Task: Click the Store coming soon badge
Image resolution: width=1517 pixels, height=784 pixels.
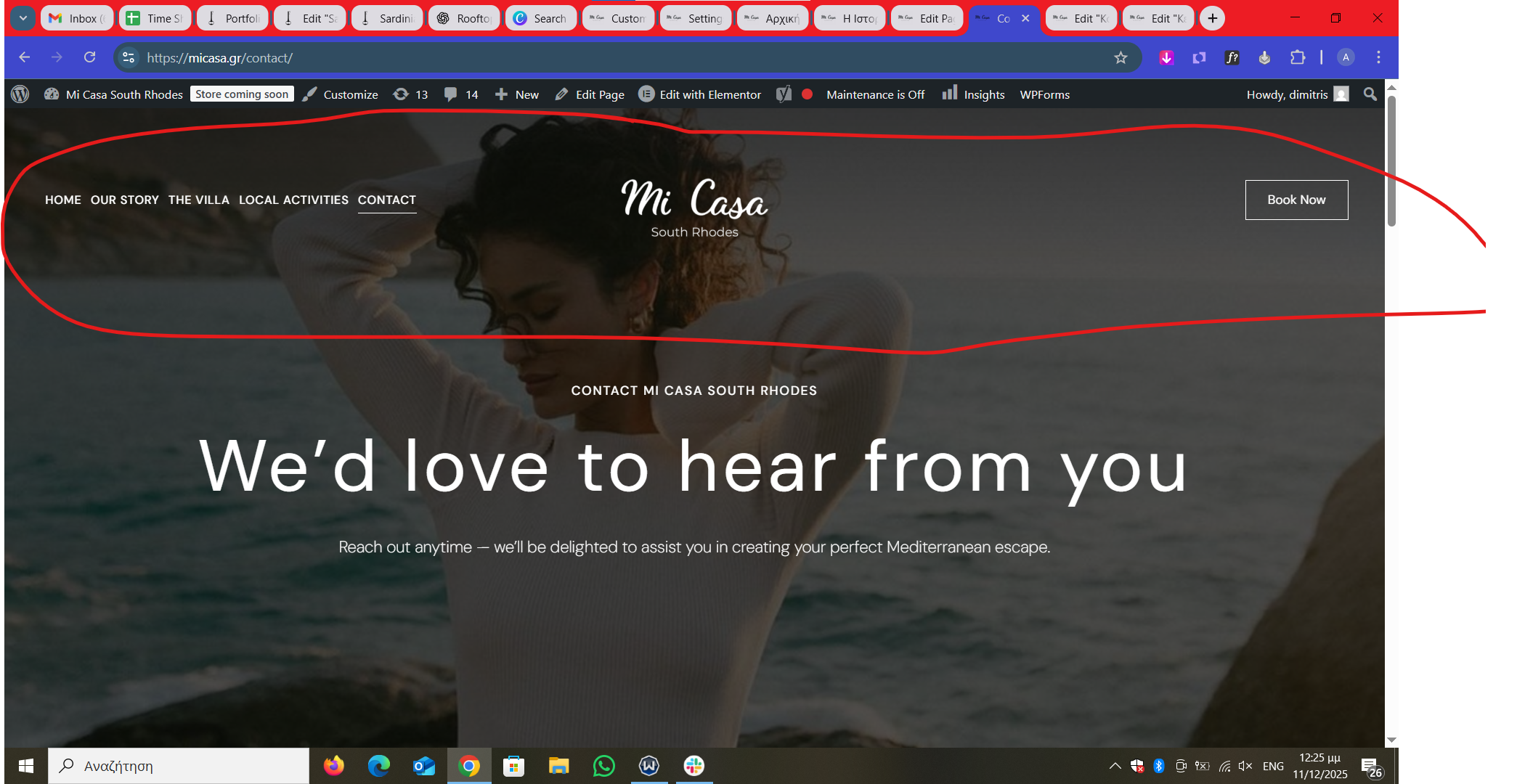Action: (x=242, y=94)
